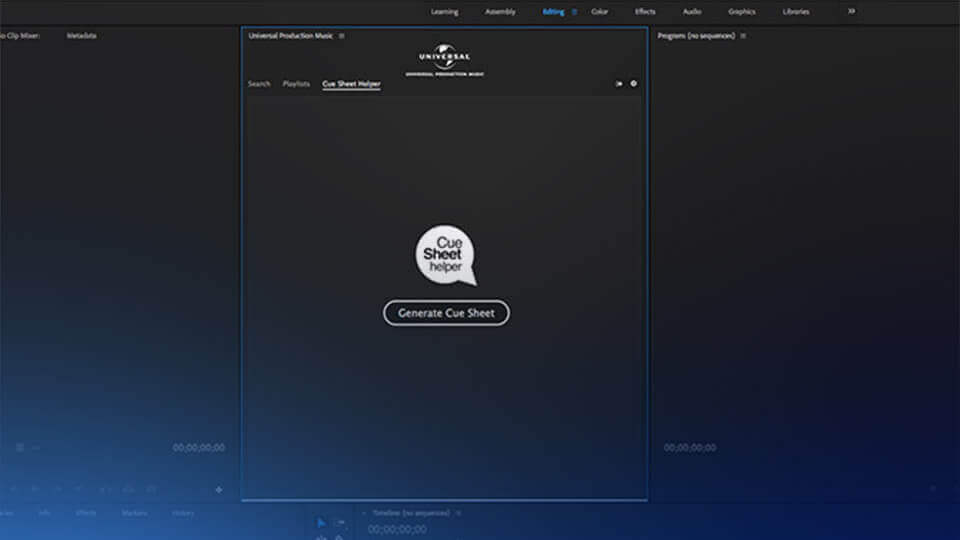Switch to the Search tab
This screenshot has height=540, width=960.
click(259, 84)
